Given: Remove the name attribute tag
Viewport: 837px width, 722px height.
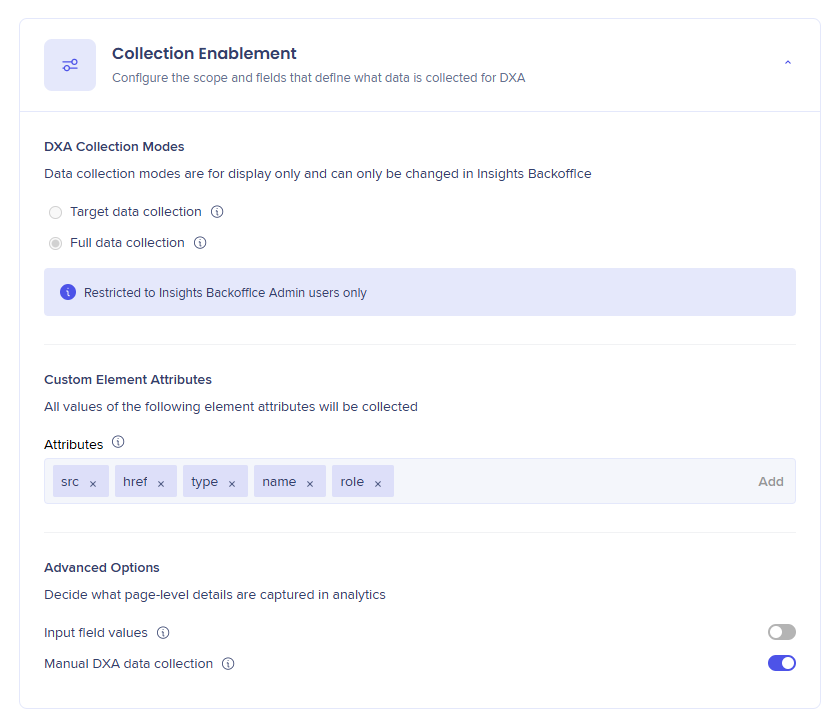Looking at the screenshot, I should (x=310, y=483).
